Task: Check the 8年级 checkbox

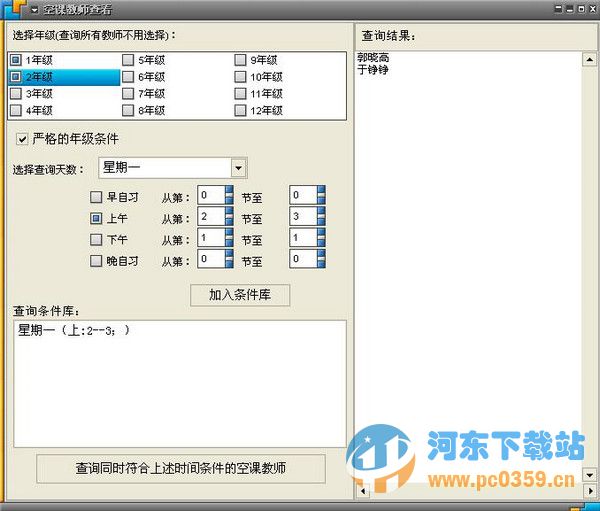Action: (128, 110)
